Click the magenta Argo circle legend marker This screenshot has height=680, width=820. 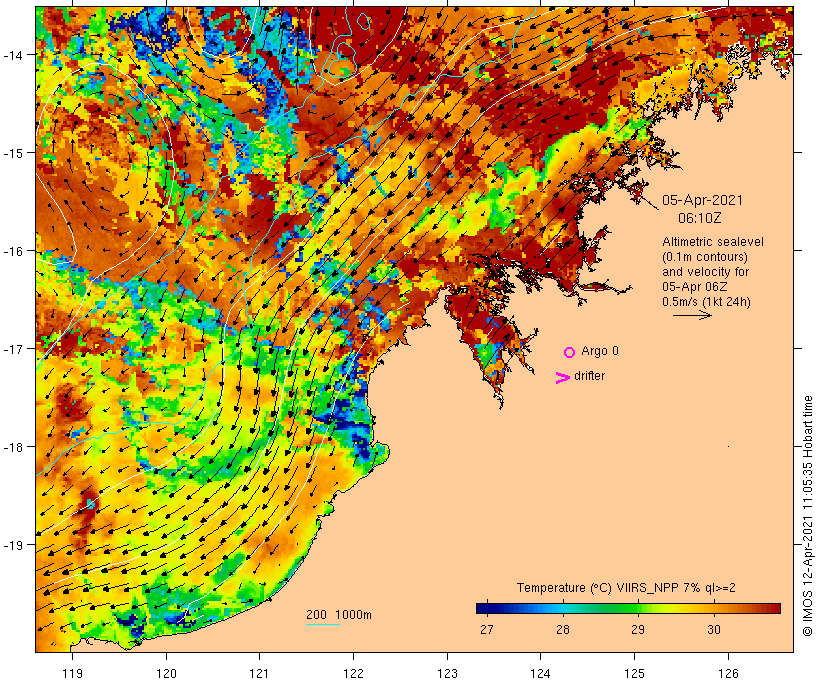[x=570, y=352]
